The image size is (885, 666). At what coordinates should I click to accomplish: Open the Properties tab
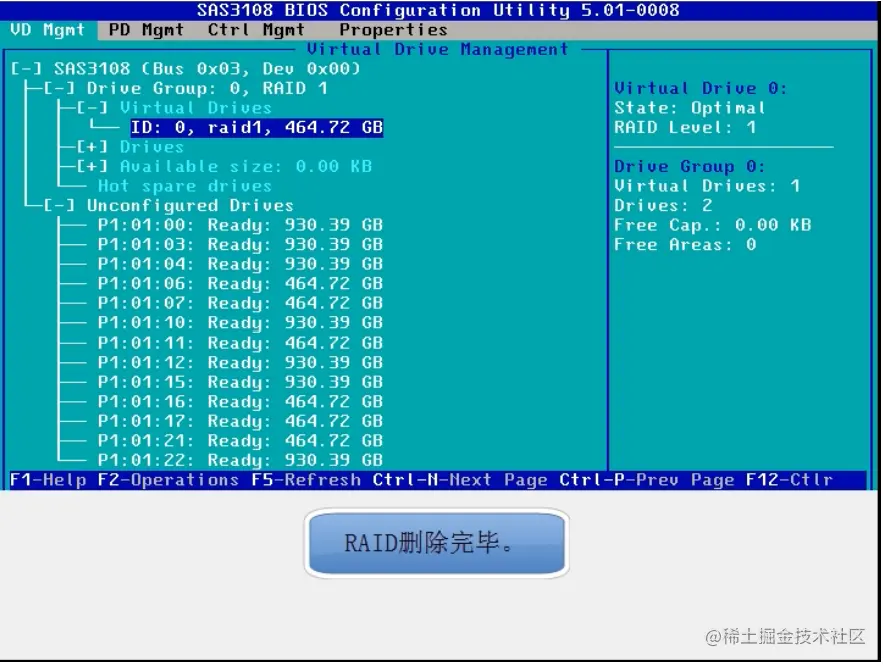(392, 29)
